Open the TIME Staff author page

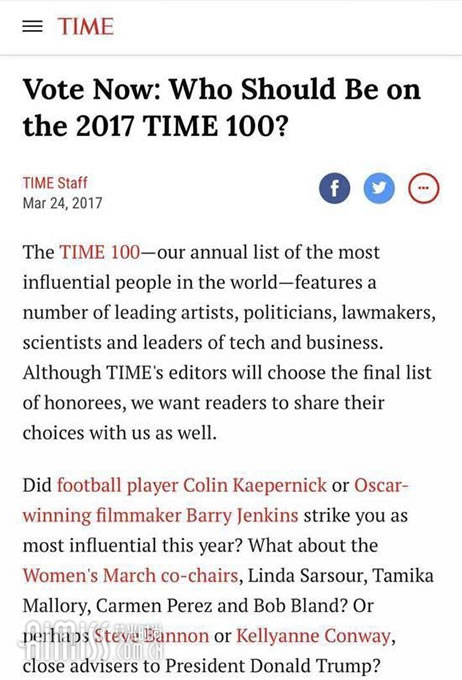(55, 183)
